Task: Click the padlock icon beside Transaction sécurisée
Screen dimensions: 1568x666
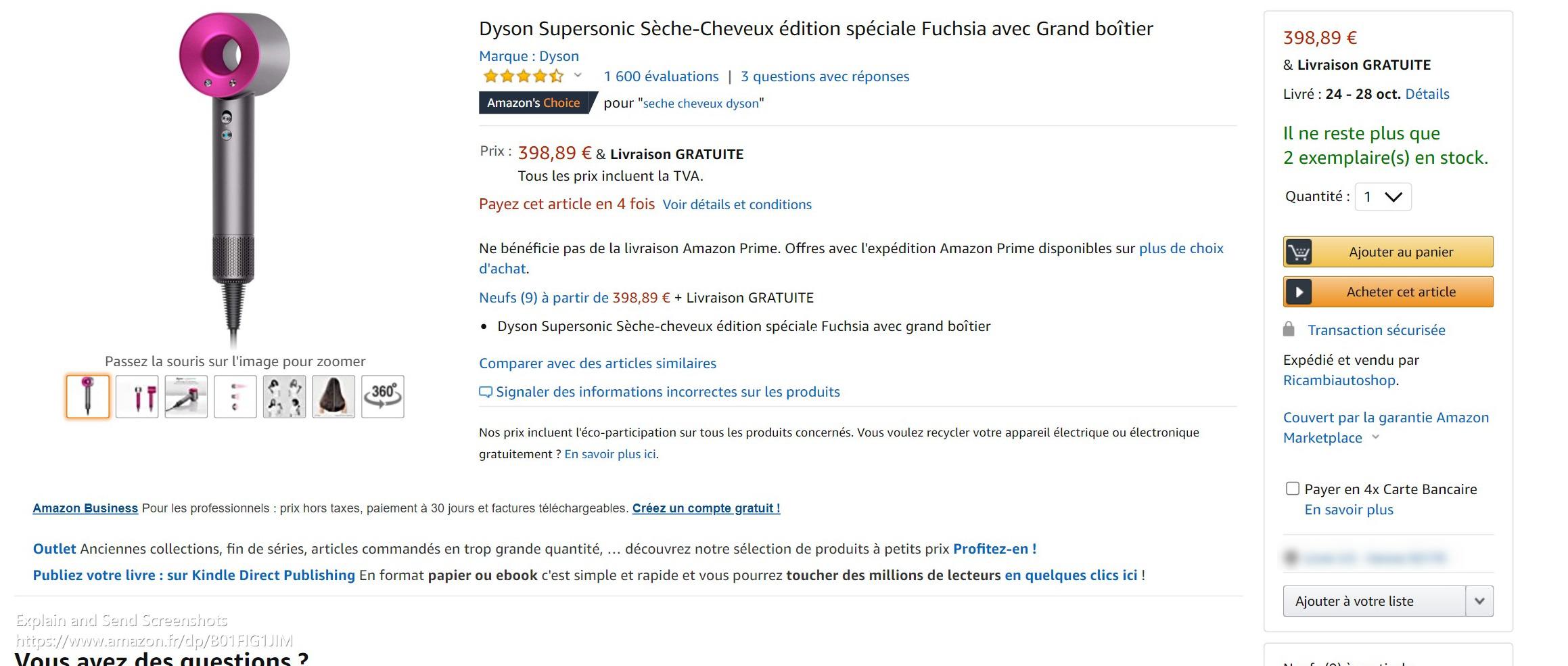Action: (1289, 330)
